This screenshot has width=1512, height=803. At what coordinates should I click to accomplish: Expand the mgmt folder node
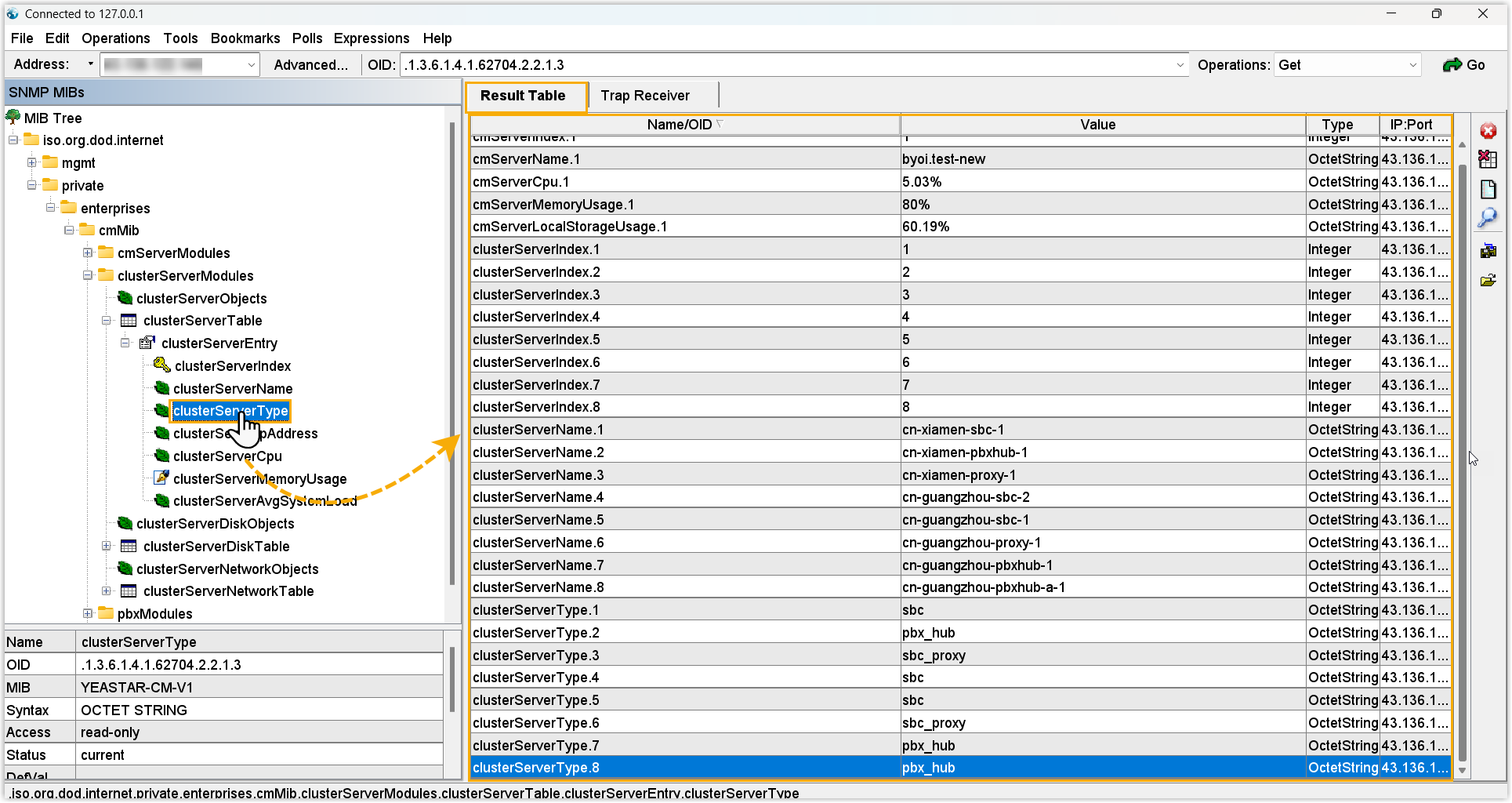coord(32,163)
